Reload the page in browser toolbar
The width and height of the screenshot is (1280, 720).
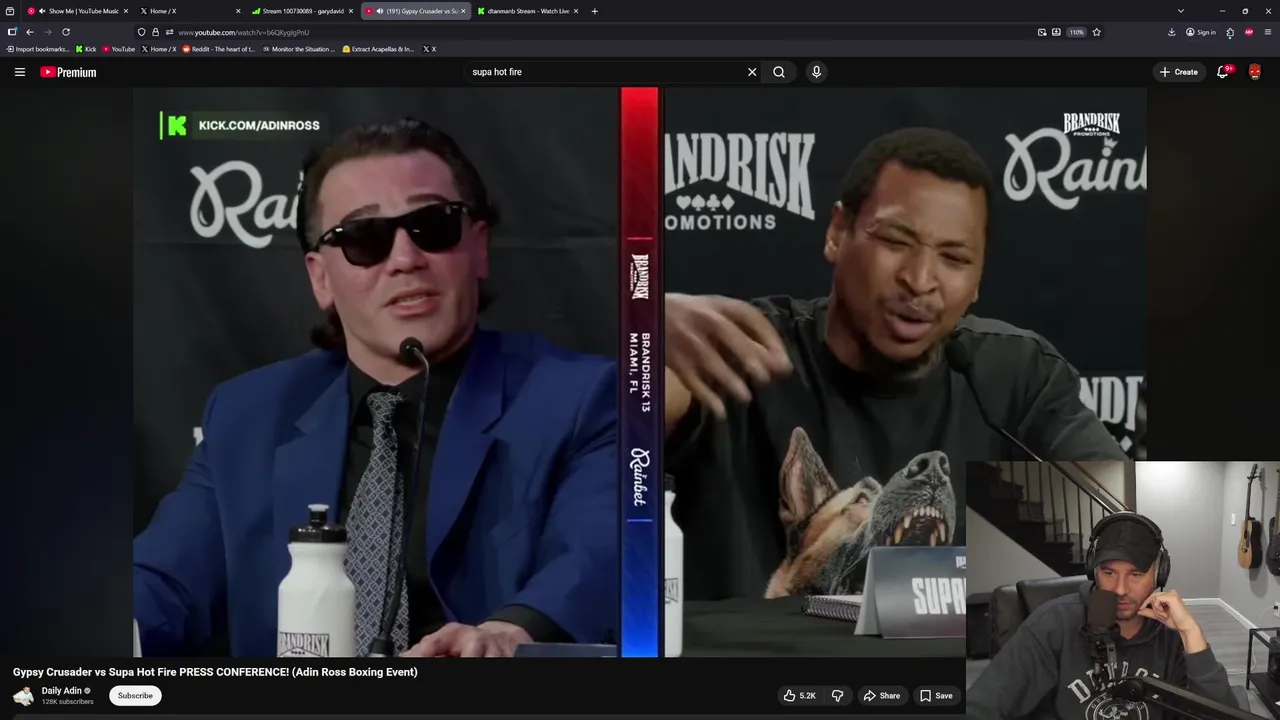(66, 32)
